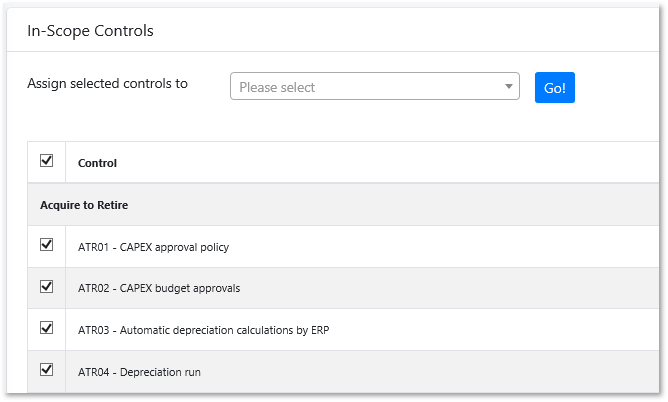Select the ATR01 - CAPEX approval policy row text

click(x=160, y=247)
